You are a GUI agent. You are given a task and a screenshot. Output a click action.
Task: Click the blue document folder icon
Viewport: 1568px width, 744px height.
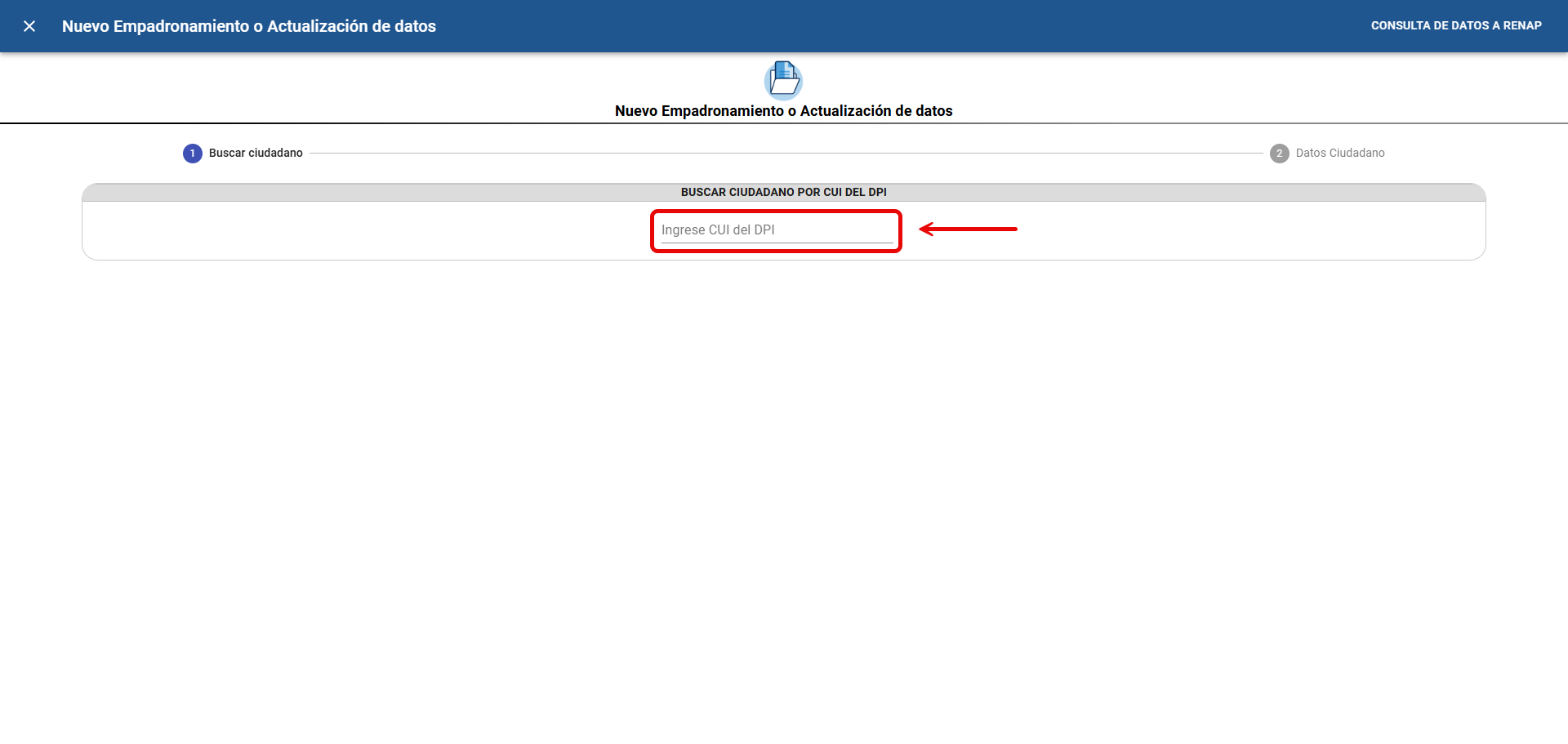coord(783,79)
